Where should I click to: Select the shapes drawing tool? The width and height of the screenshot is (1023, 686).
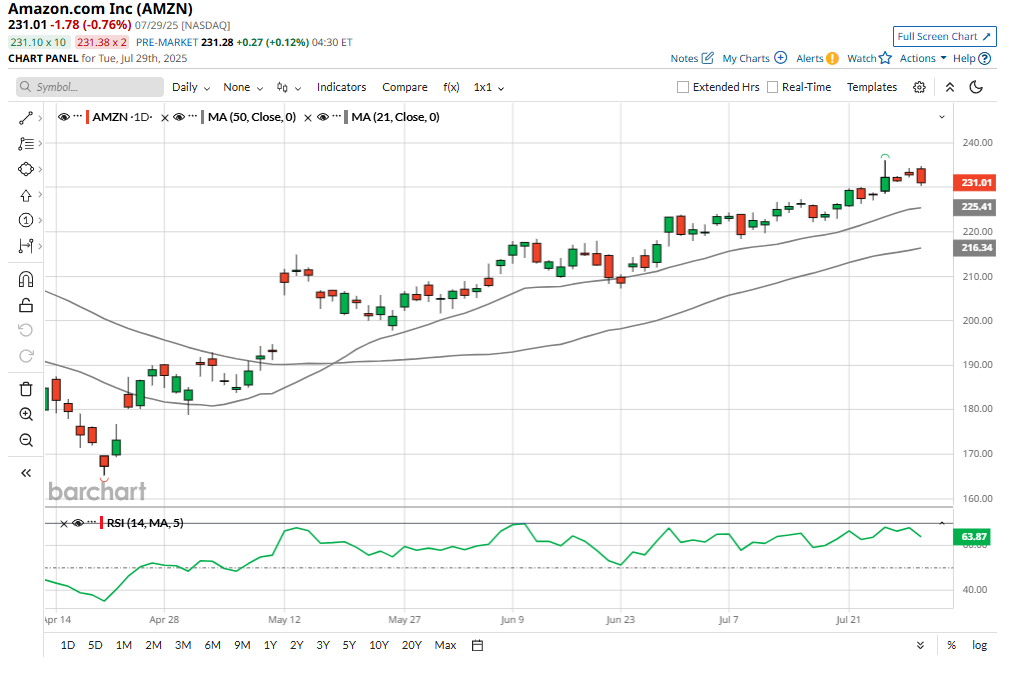coord(25,169)
